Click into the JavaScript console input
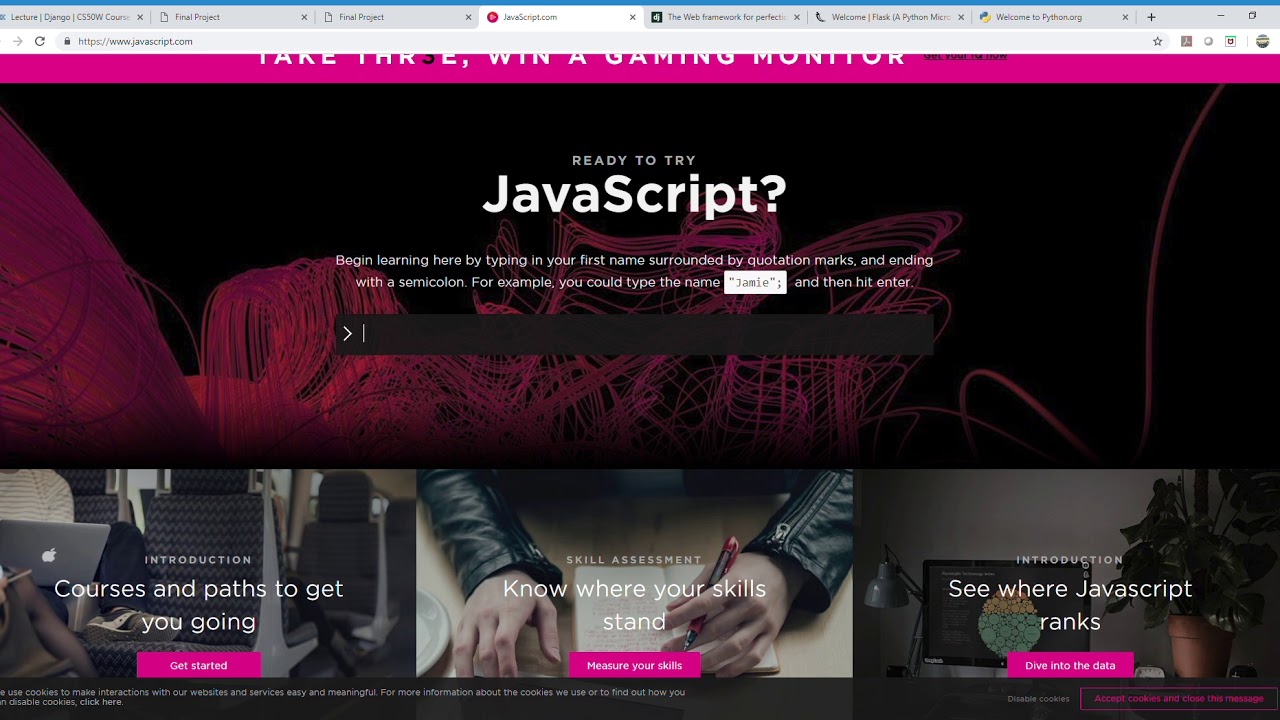The image size is (1280, 720). (634, 334)
